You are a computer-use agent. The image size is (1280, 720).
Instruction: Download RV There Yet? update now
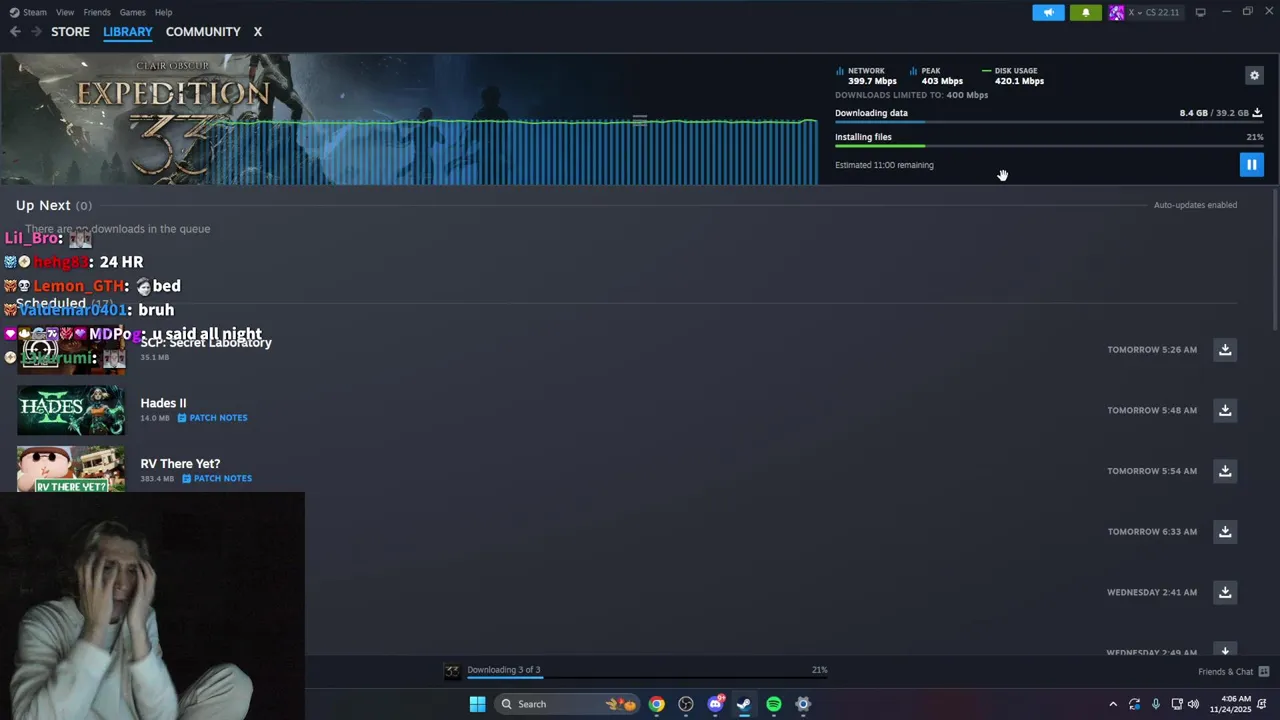tap(1225, 471)
